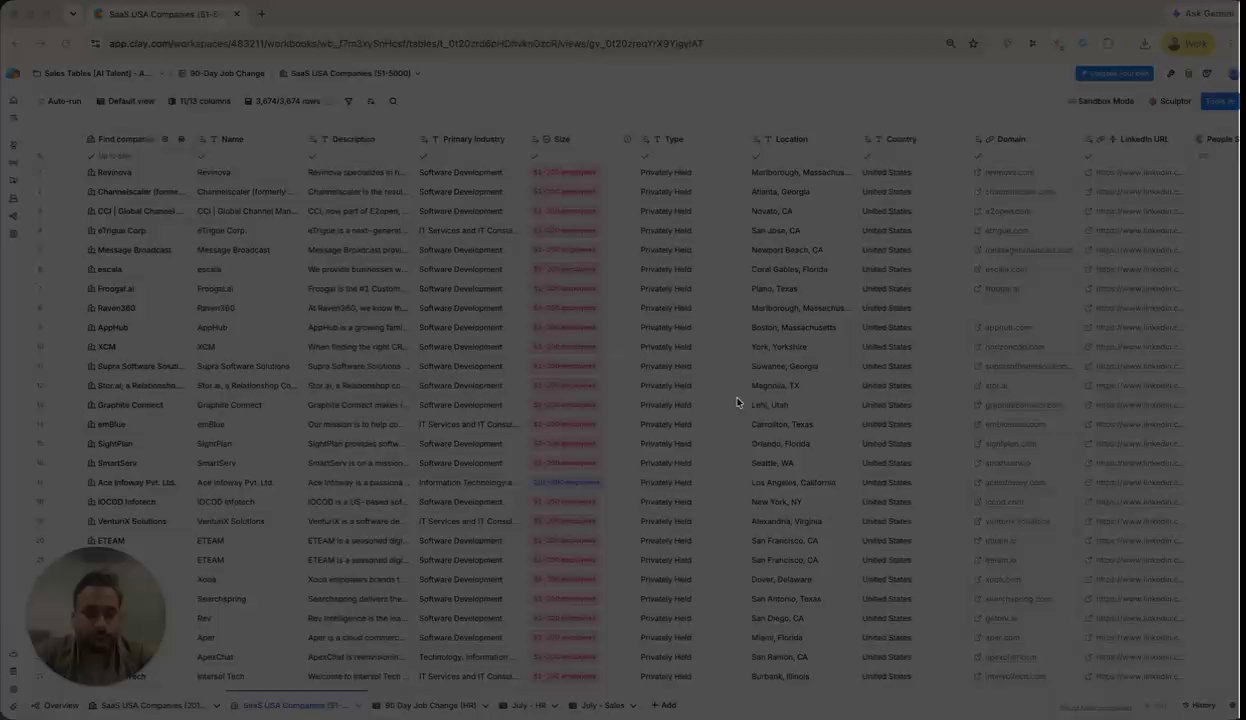Expand the Sales Tables workbook dropdown chevron
Screen dimensions: 1246x720
162,73
